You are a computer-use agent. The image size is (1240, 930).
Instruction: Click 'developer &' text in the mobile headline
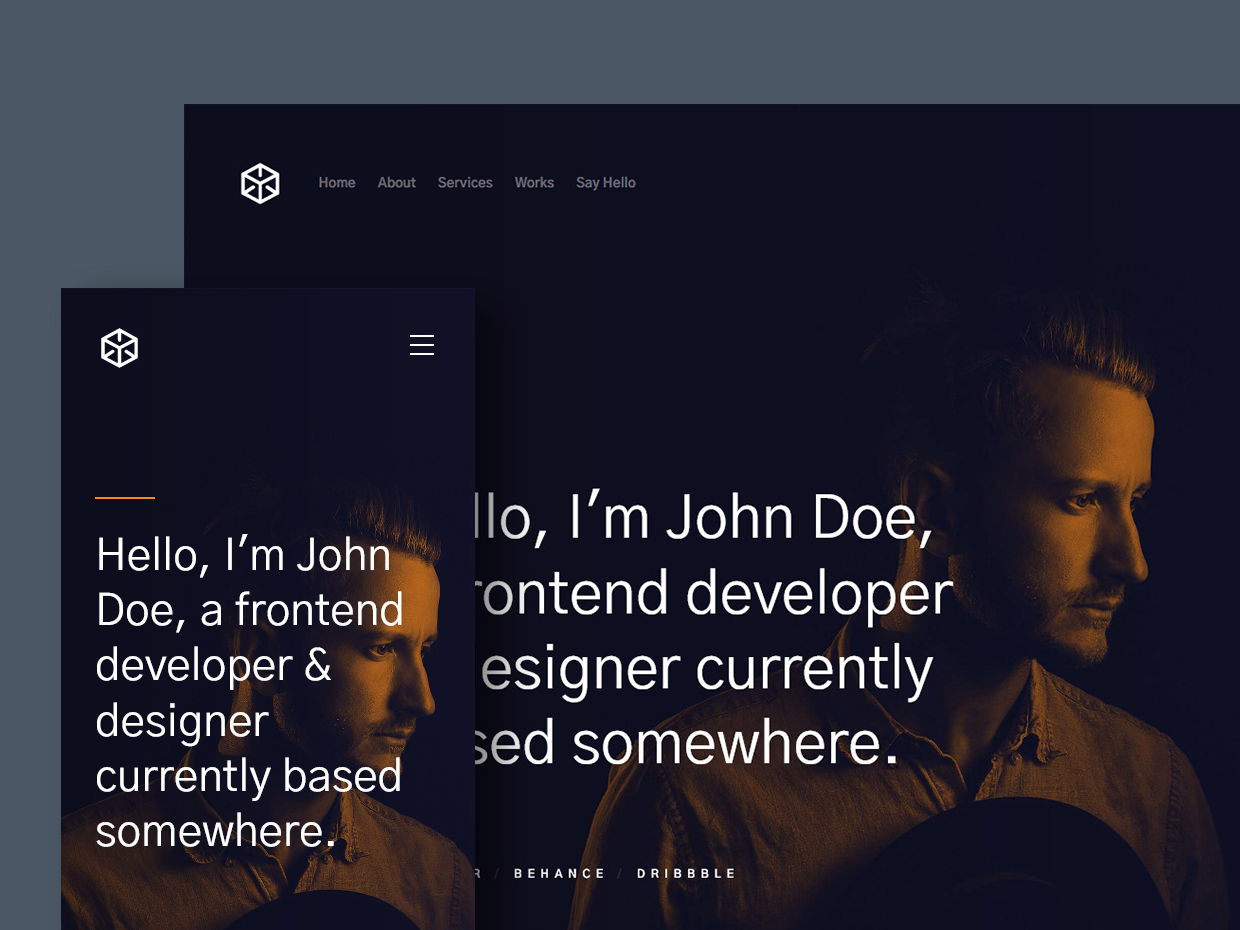213,666
